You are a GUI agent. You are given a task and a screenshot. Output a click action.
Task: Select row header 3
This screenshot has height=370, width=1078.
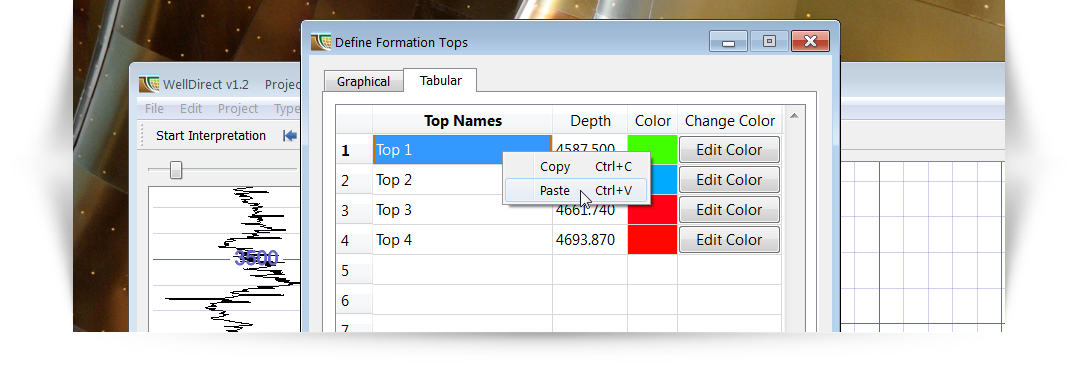[x=354, y=210]
